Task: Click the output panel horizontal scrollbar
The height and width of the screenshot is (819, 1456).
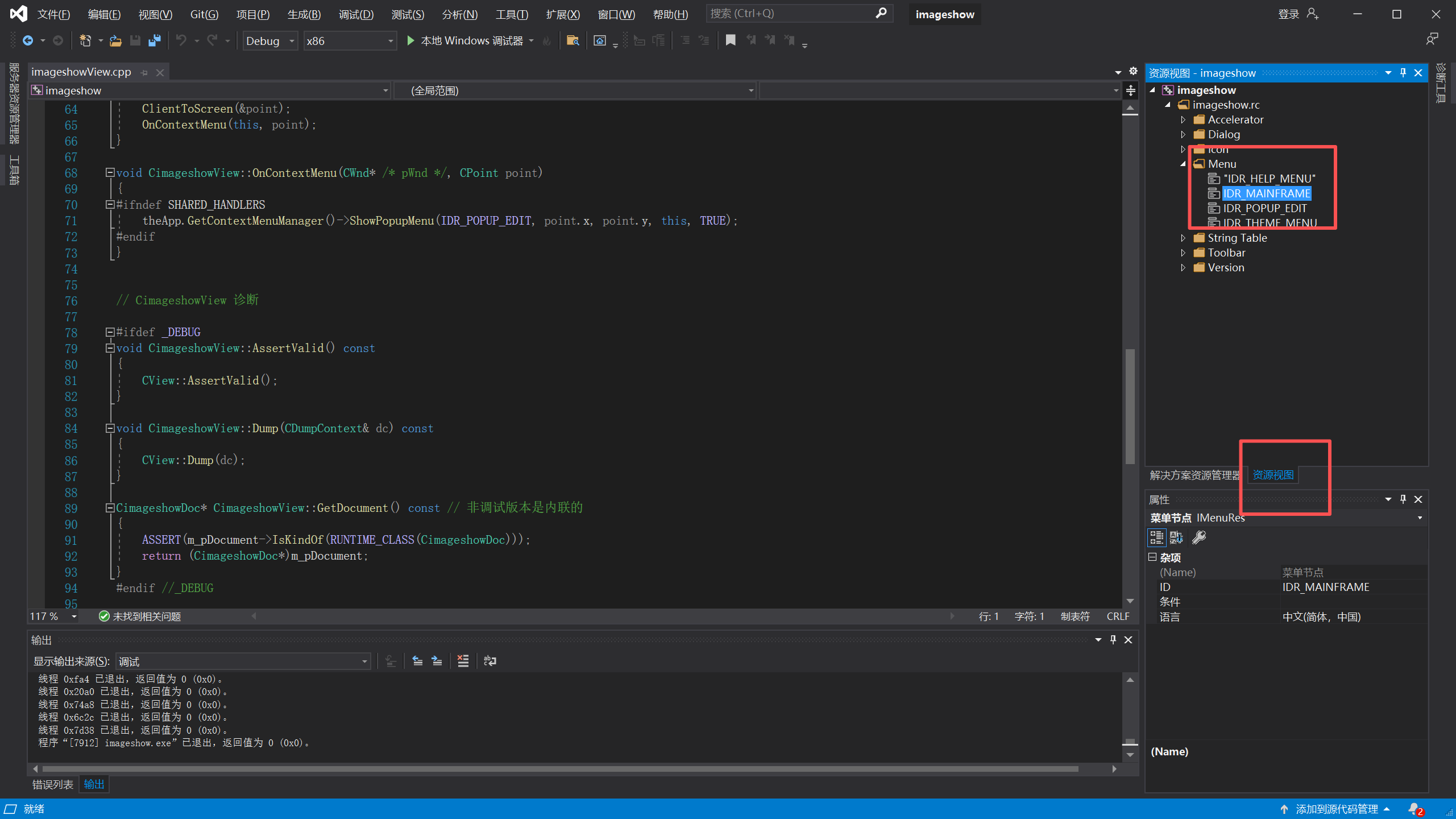Action: pyautogui.click(x=560, y=769)
